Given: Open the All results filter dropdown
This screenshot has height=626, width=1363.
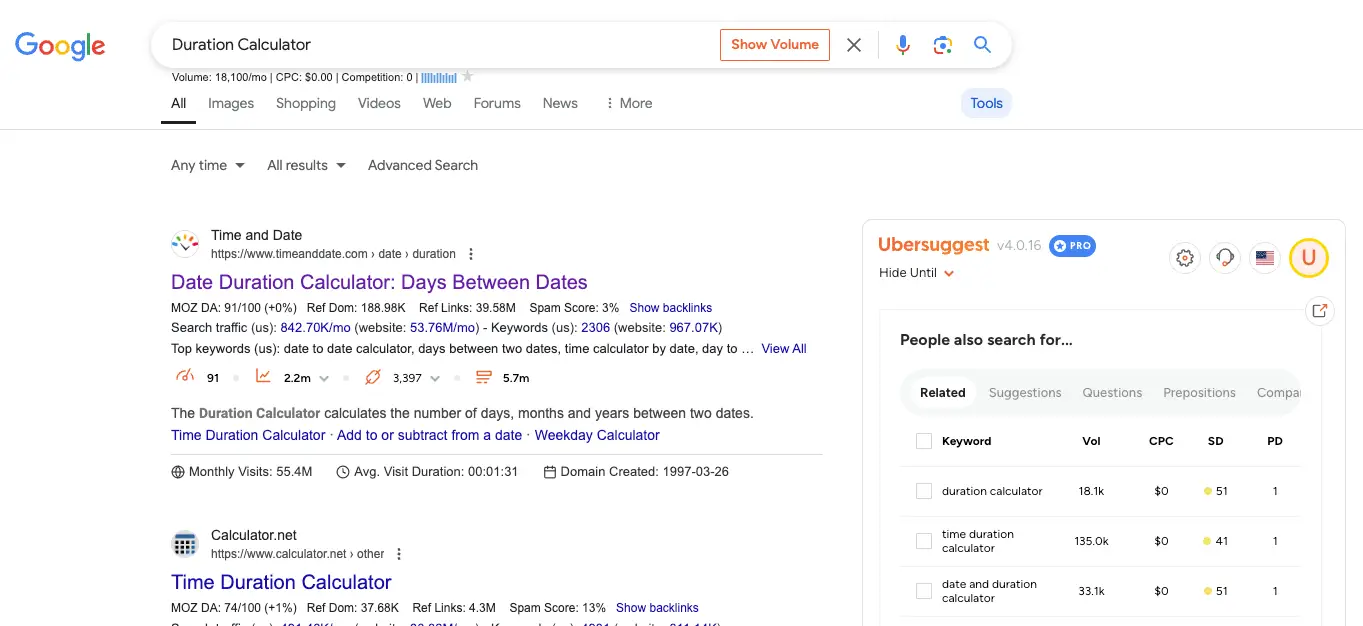Looking at the screenshot, I should [x=306, y=166].
